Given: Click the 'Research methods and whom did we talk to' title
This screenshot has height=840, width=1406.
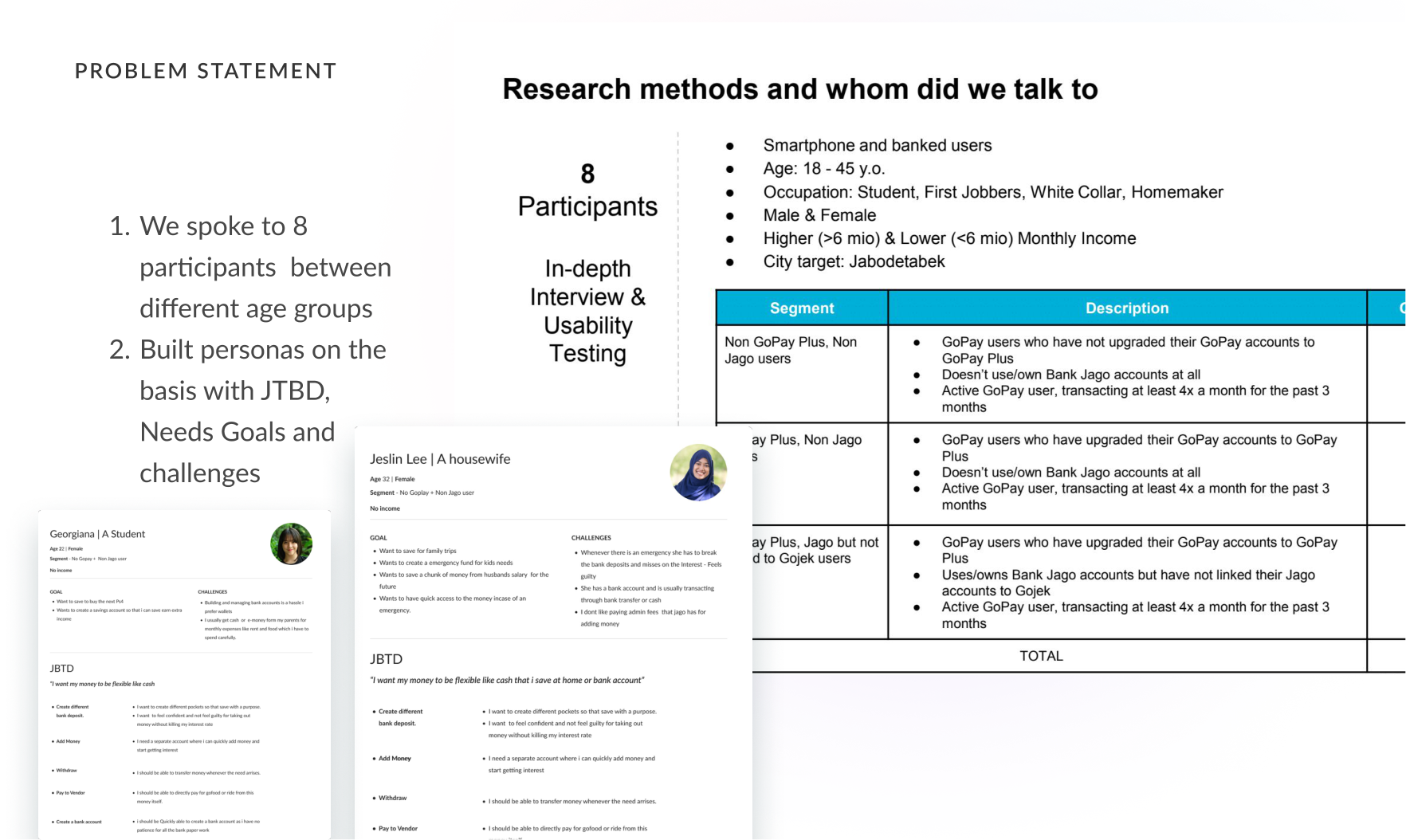Looking at the screenshot, I should coord(800,89).
